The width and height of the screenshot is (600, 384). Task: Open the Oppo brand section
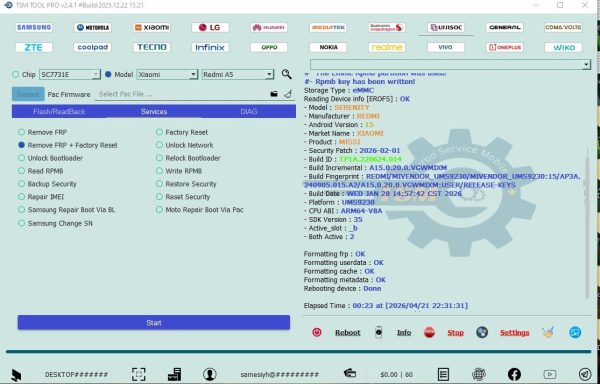[269, 47]
